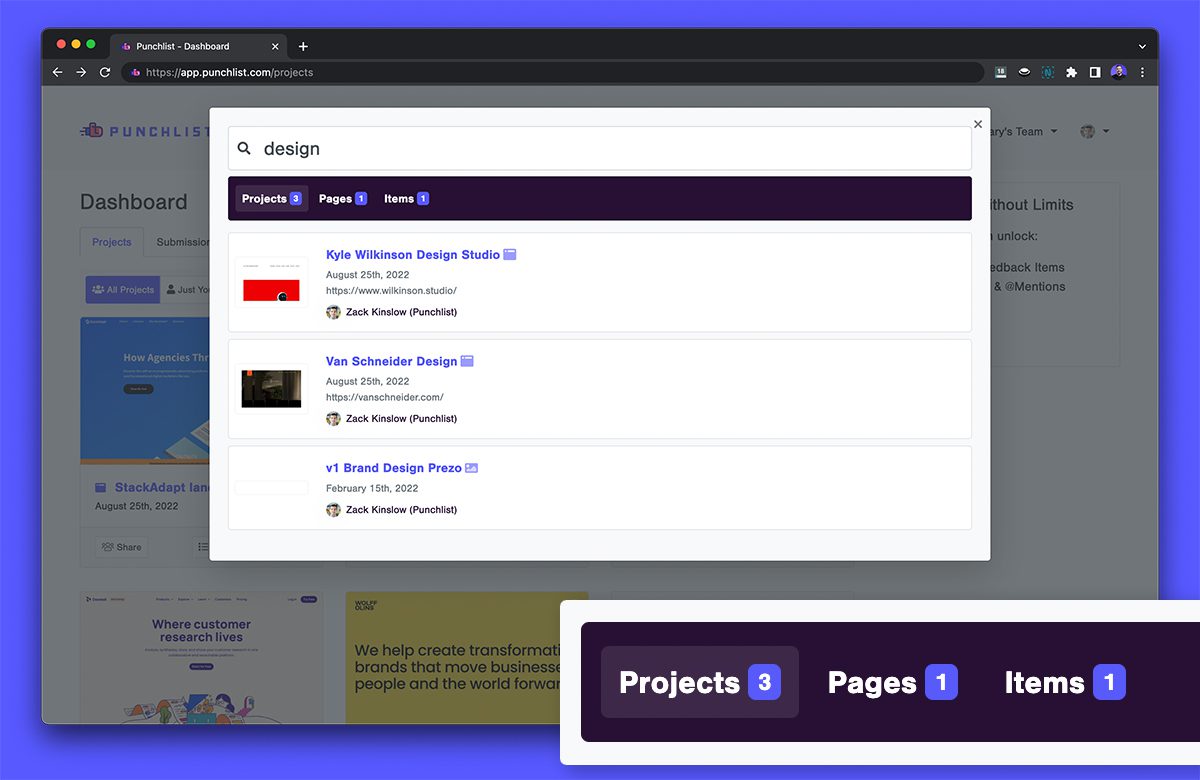Focus the search field containing "design"
Image resolution: width=1200 pixels, height=780 pixels.
click(599, 148)
